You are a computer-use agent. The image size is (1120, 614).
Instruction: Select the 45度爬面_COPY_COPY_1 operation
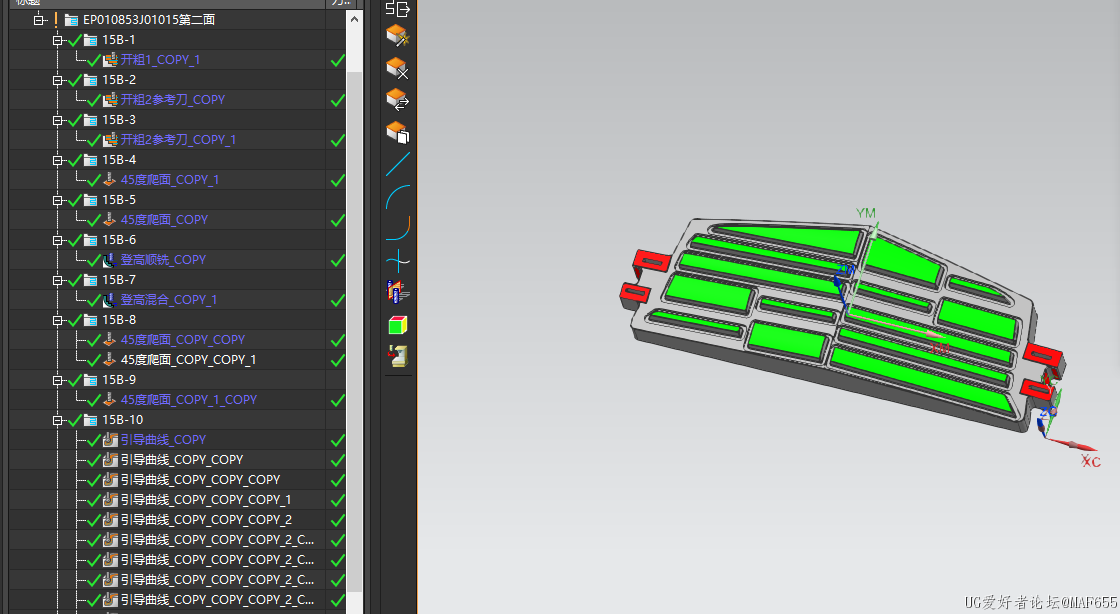tap(188, 360)
